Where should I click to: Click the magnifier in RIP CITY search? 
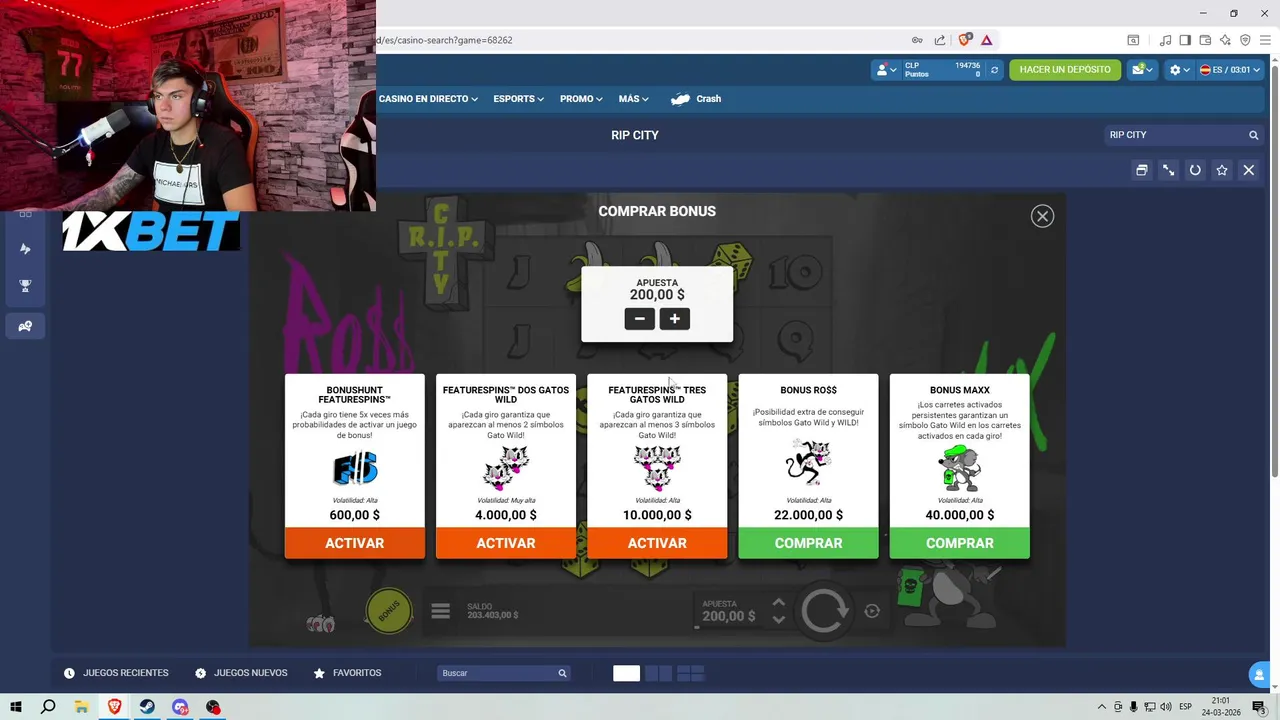pyautogui.click(x=1253, y=135)
